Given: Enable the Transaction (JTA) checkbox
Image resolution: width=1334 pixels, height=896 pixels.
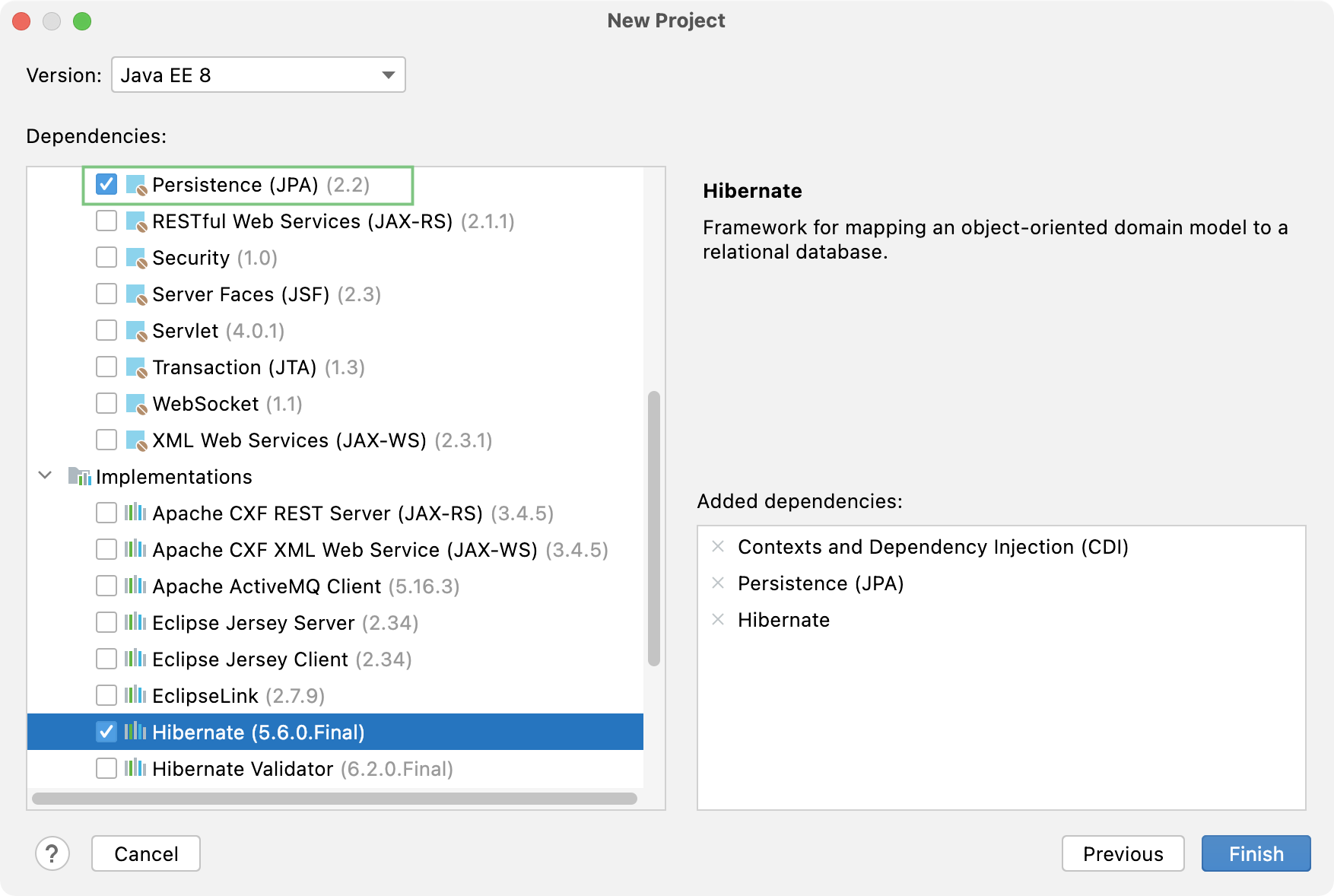Looking at the screenshot, I should [x=106, y=367].
